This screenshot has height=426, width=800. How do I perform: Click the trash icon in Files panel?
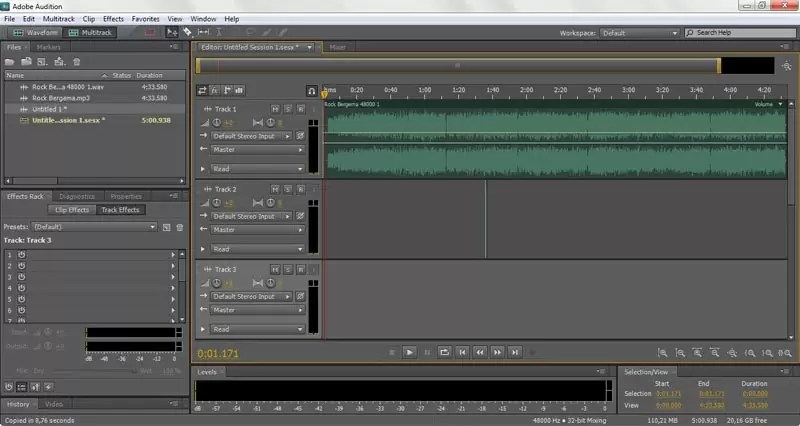[77, 62]
